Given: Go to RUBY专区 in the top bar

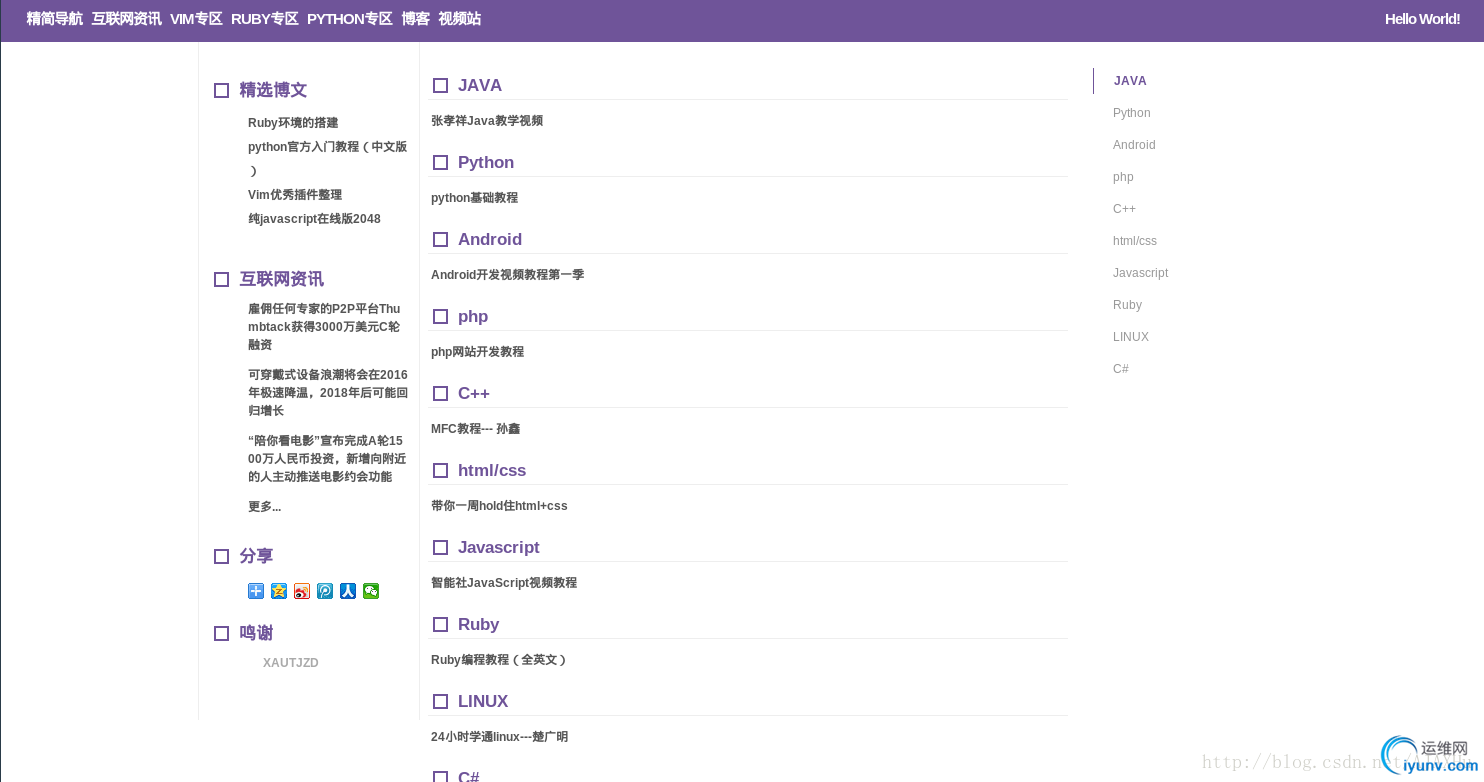Looking at the screenshot, I should 265,19.
